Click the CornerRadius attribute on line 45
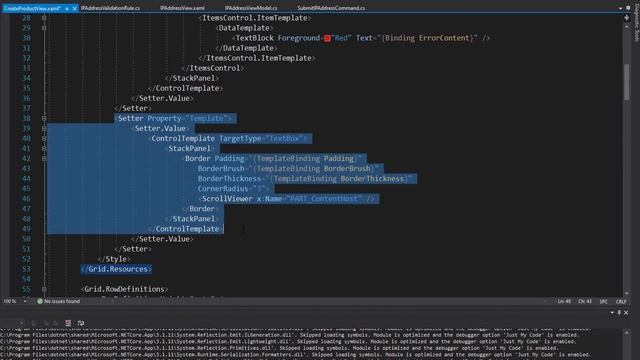 click(x=233, y=189)
